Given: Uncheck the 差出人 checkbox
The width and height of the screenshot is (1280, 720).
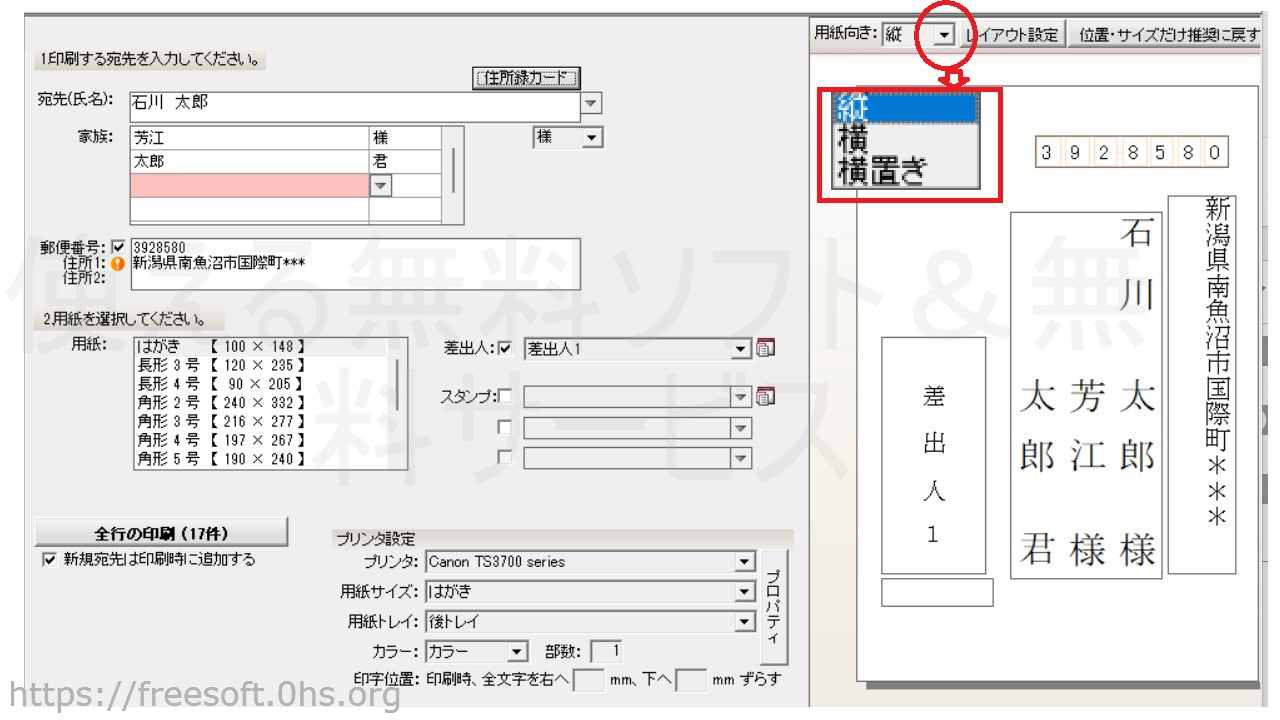Looking at the screenshot, I should tap(506, 348).
